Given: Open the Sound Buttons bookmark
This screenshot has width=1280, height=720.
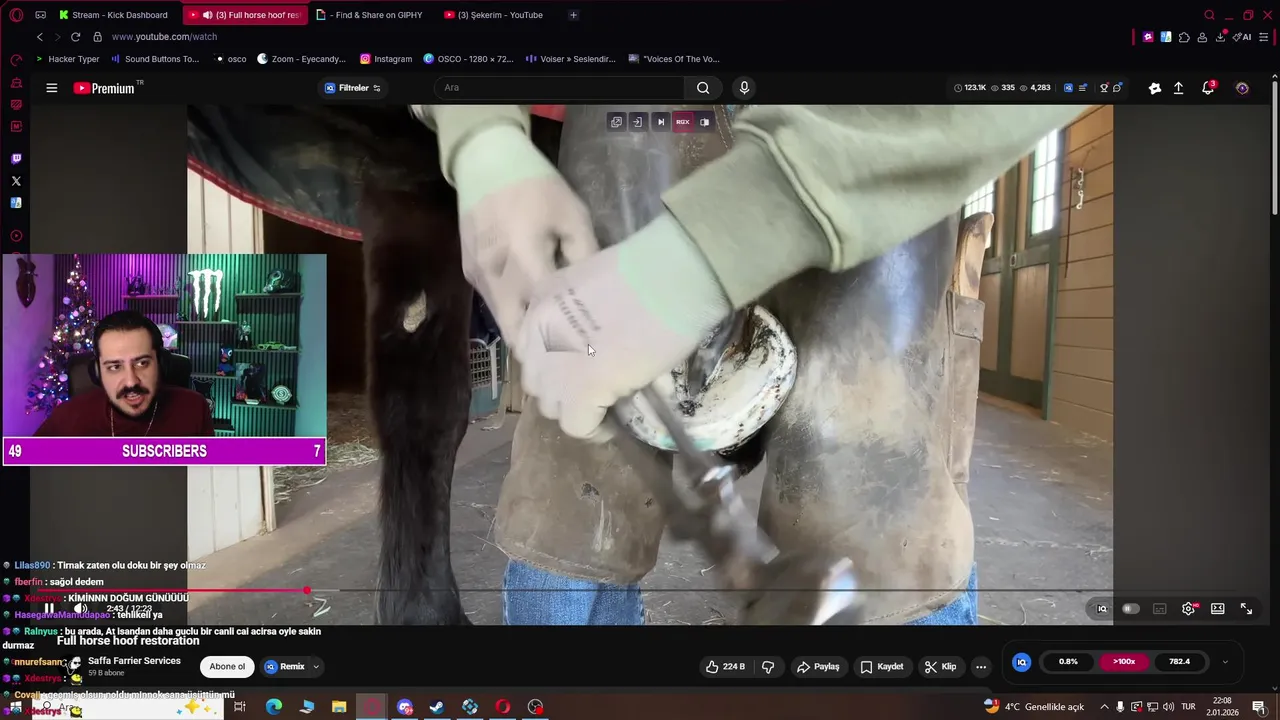Looking at the screenshot, I should (155, 59).
